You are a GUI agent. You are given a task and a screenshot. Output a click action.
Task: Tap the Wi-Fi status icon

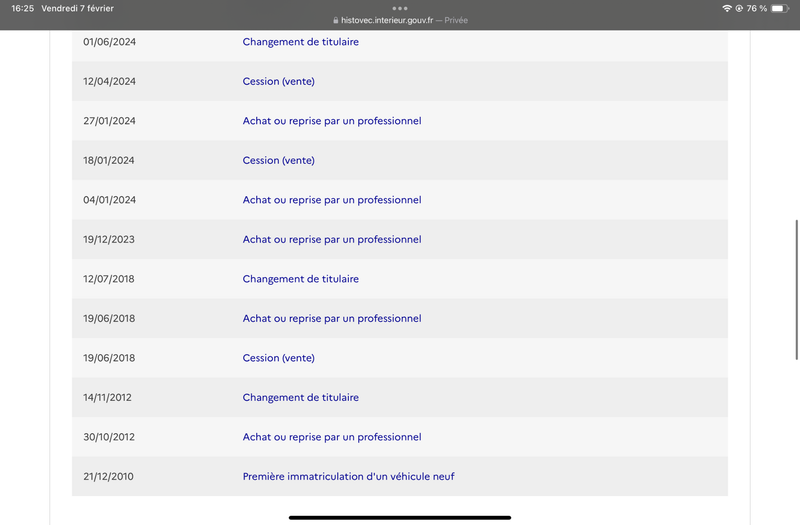pyautogui.click(x=727, y=8)
